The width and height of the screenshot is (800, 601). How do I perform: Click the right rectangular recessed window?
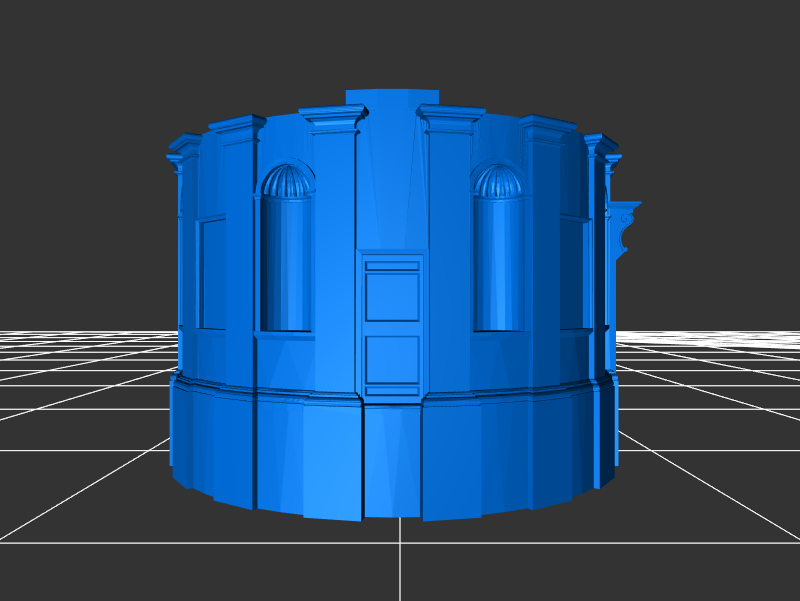tap(573, 272)
